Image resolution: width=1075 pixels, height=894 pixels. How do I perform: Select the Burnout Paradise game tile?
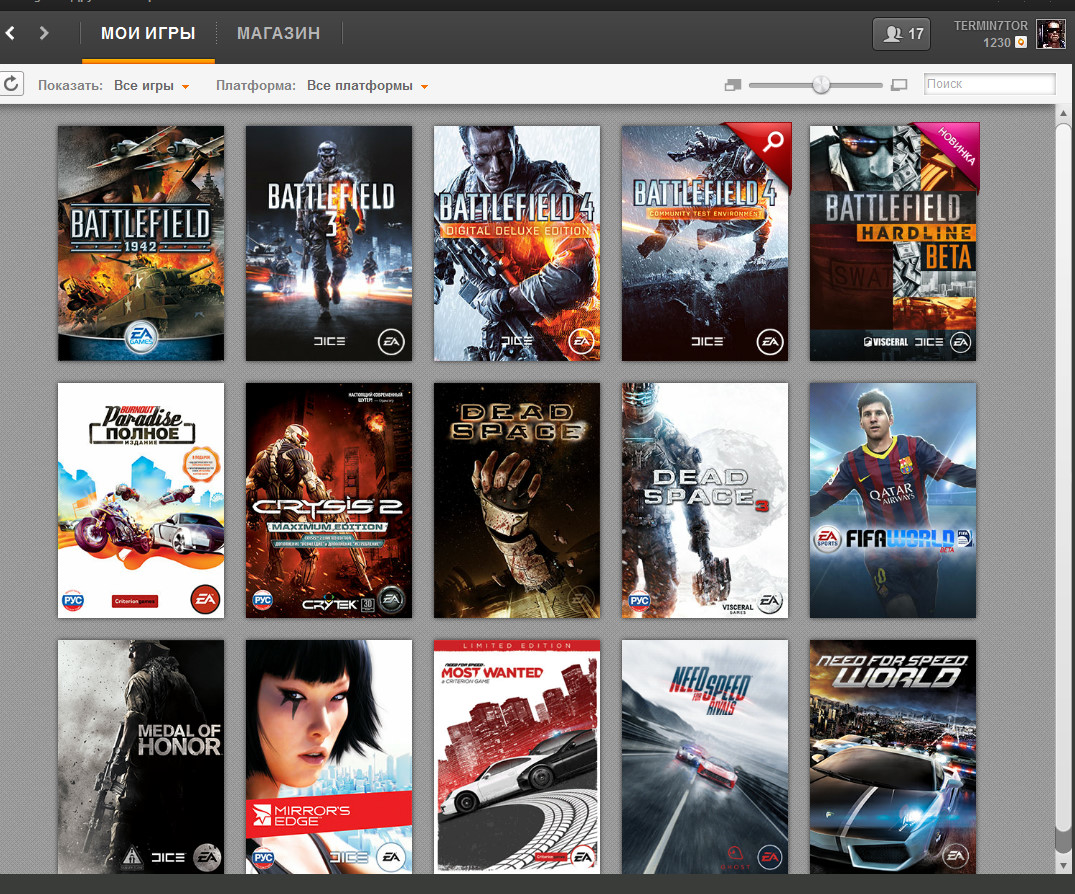coord(141,500)
